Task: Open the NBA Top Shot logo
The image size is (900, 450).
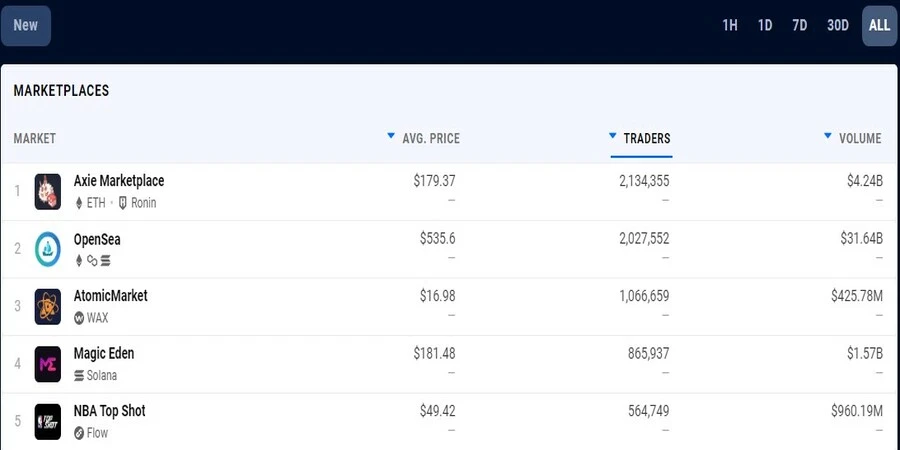Action: (x=48, y=421)
